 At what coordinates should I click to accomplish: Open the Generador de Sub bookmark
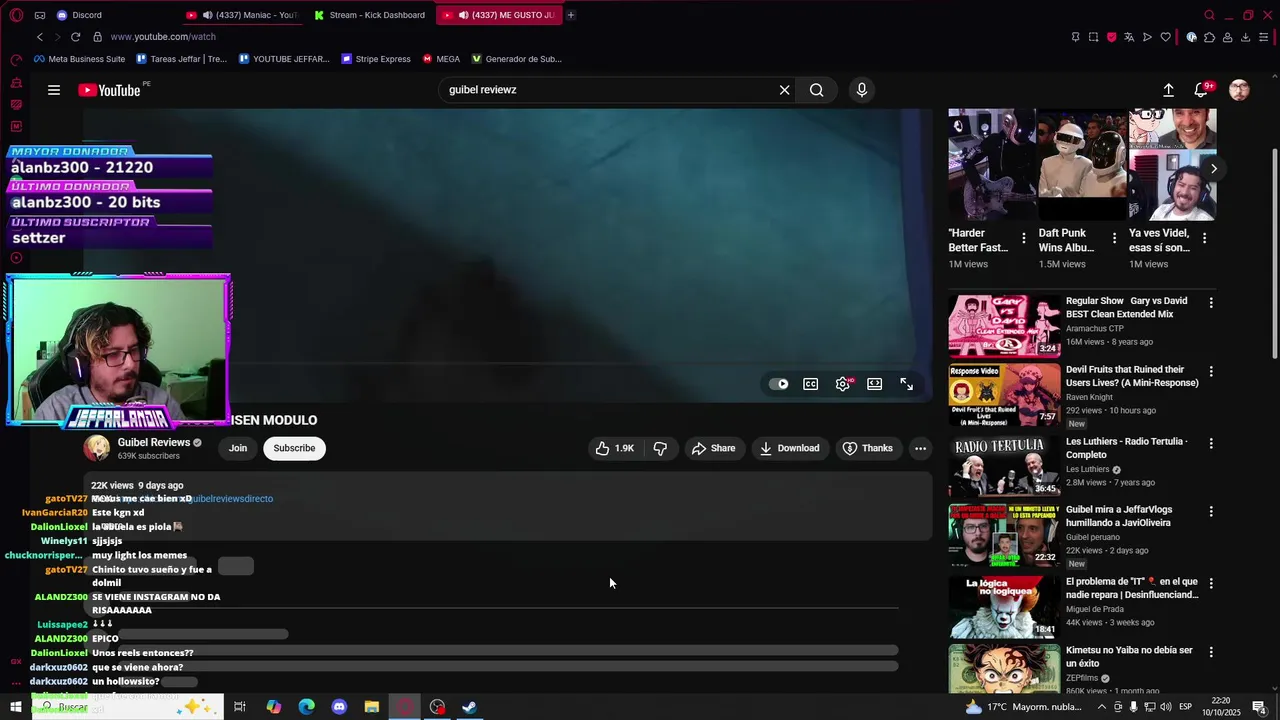517,59
